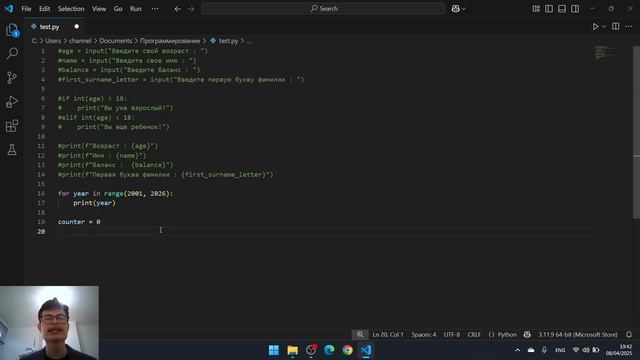Screen dimensions: 640x360
Task: Open the Explorer view in activity bar
Action: pyautogui.click(x=12, y=30)
